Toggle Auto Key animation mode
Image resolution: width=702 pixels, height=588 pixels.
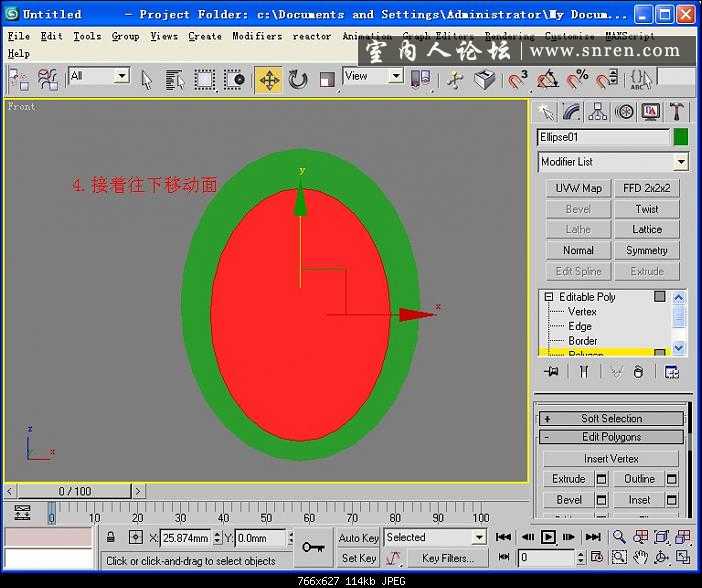[x=358, y=538]
